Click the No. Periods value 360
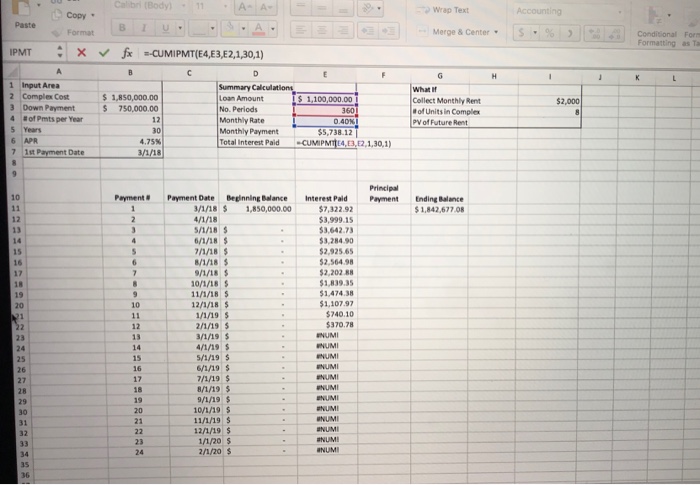Image resolution: width=700 pixels, height=485 pixels. click(x=325, y=110)
